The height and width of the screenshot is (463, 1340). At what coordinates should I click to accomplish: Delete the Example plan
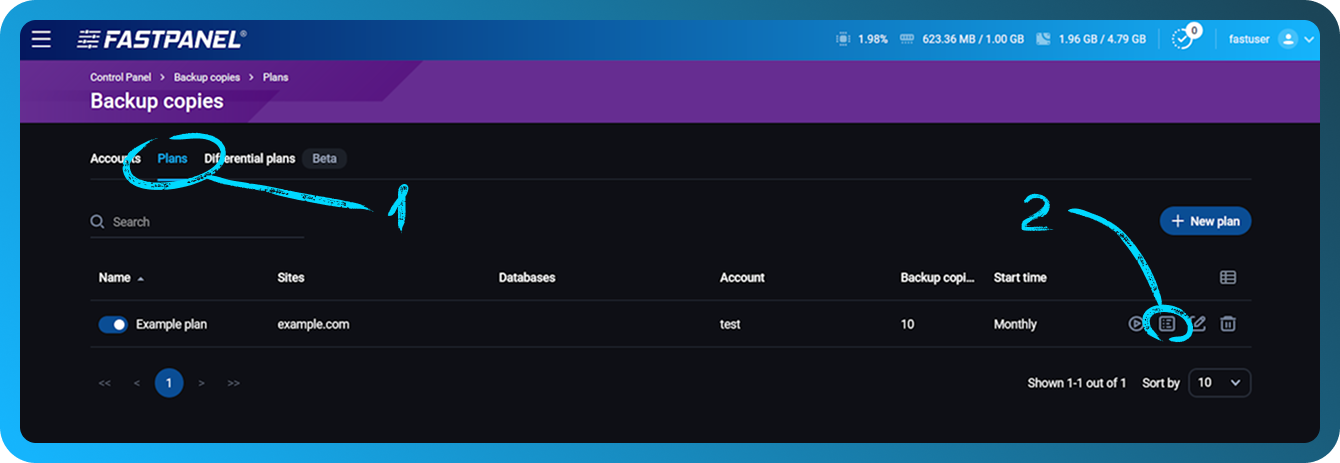(x=1228, y=324)
